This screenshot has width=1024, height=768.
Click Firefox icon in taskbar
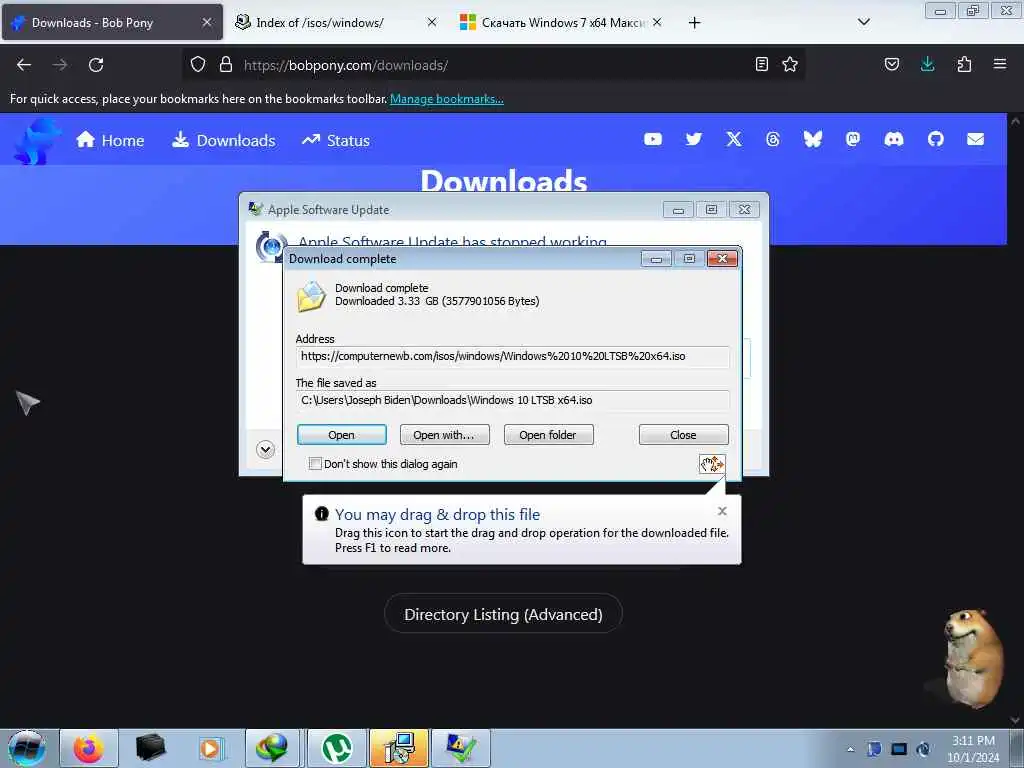coord(89,748)
